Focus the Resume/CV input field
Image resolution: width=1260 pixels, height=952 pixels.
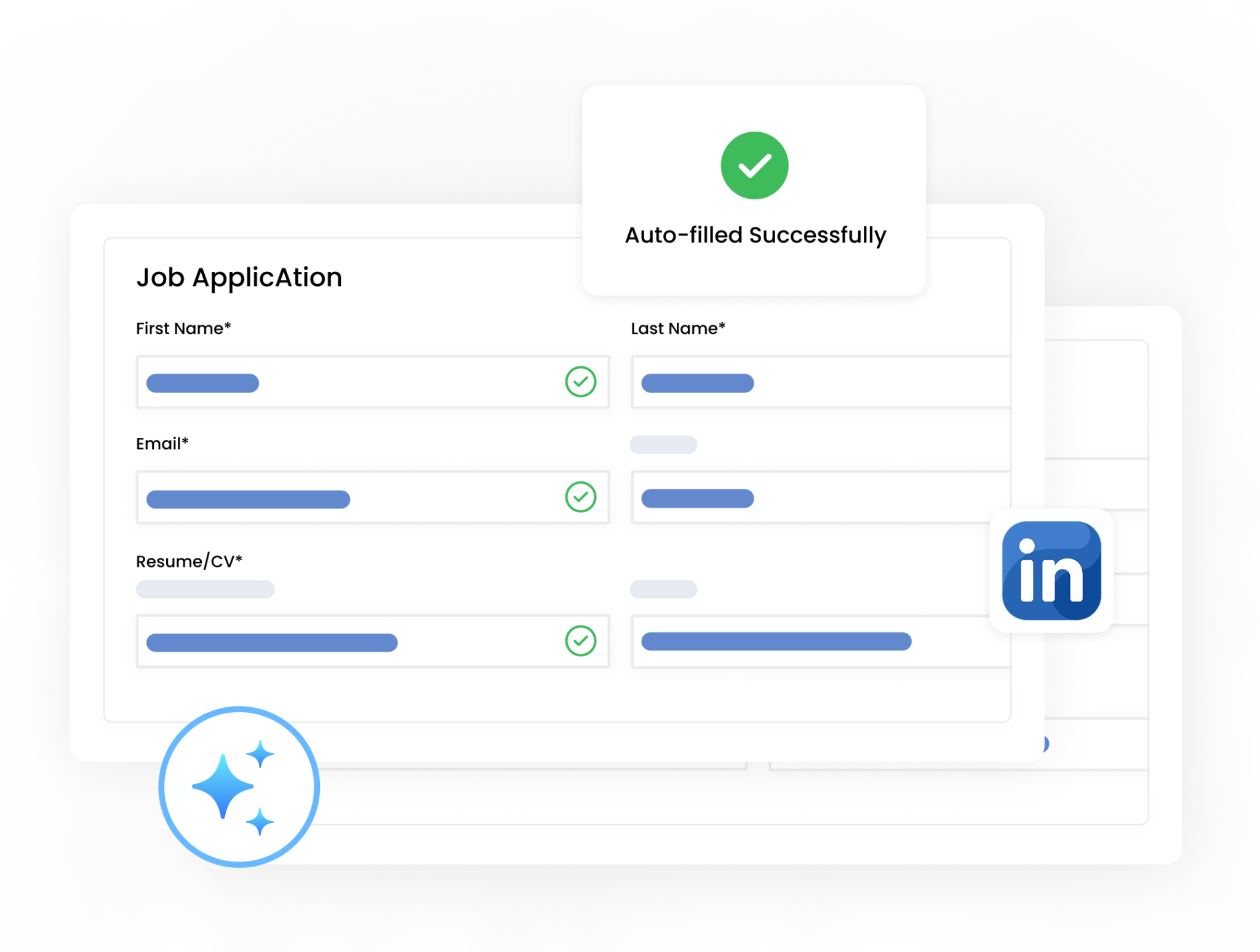(x=373, y=641)
